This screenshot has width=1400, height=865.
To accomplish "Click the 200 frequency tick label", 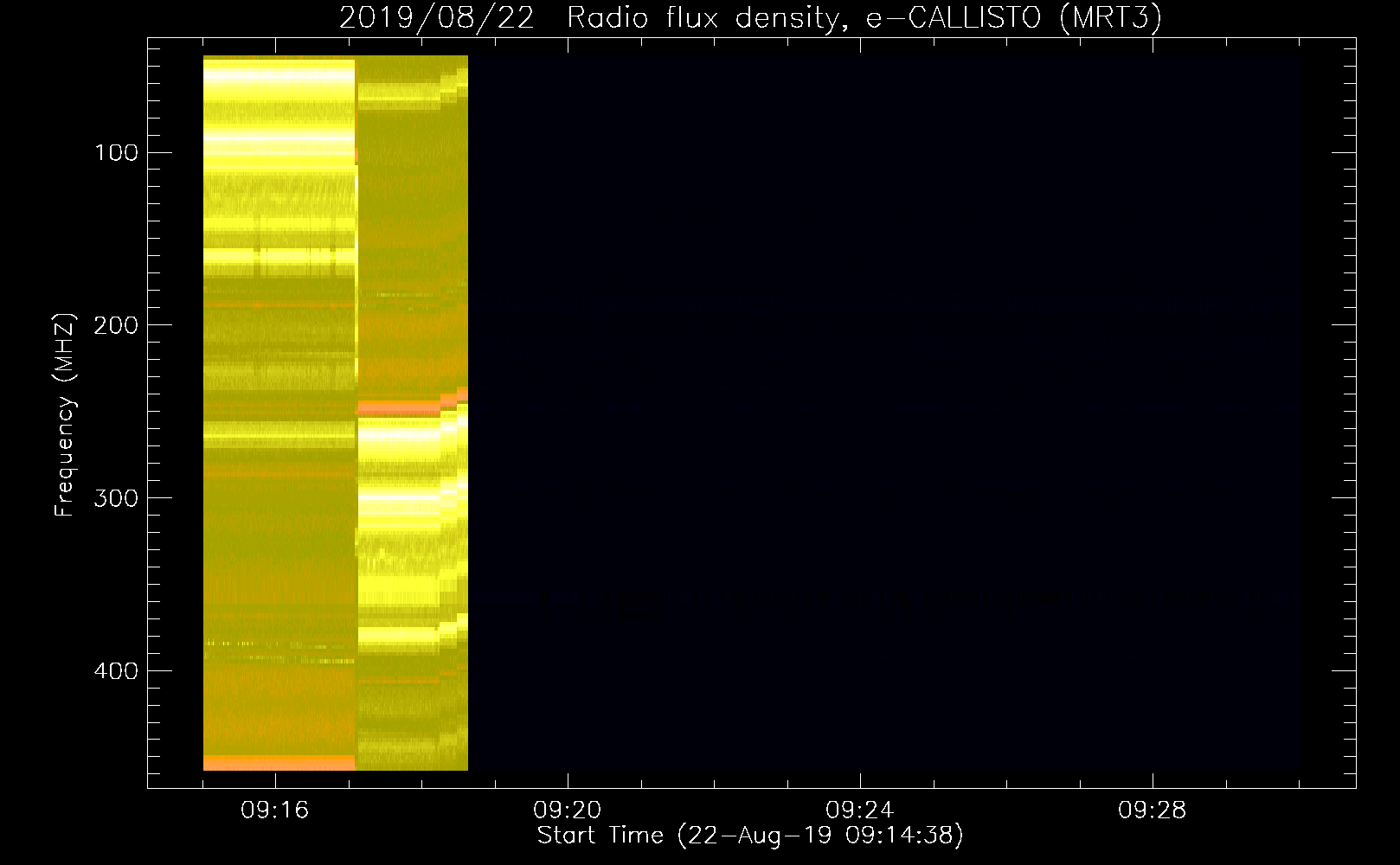I will [117, 325].
